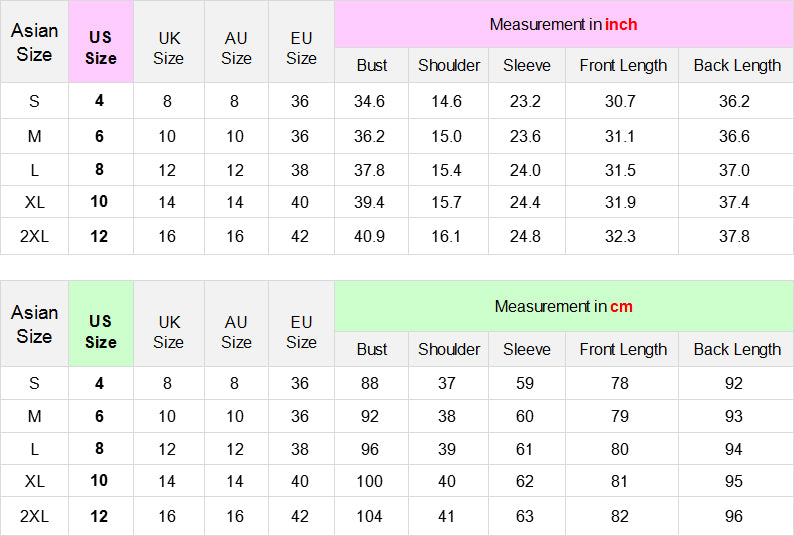
Task: Click the pink US Size header cell
Action: click(x=101, y=42)
